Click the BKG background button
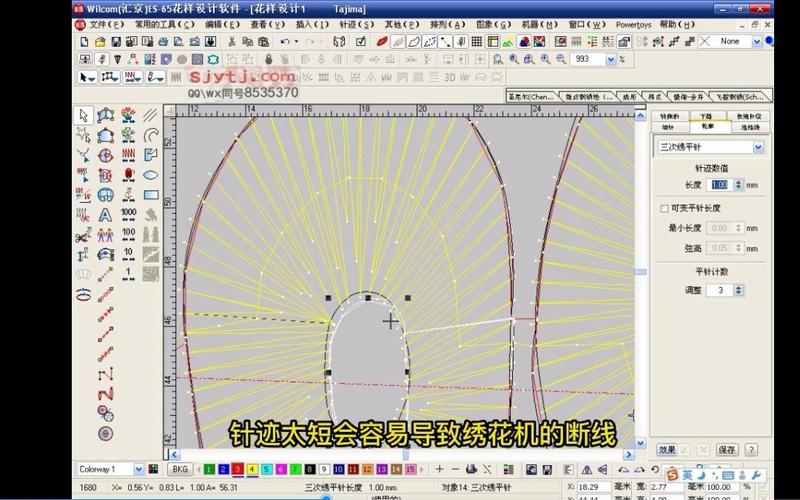This screenshot has height=500, width=800. pyautogui.click(x=180, y=469)
